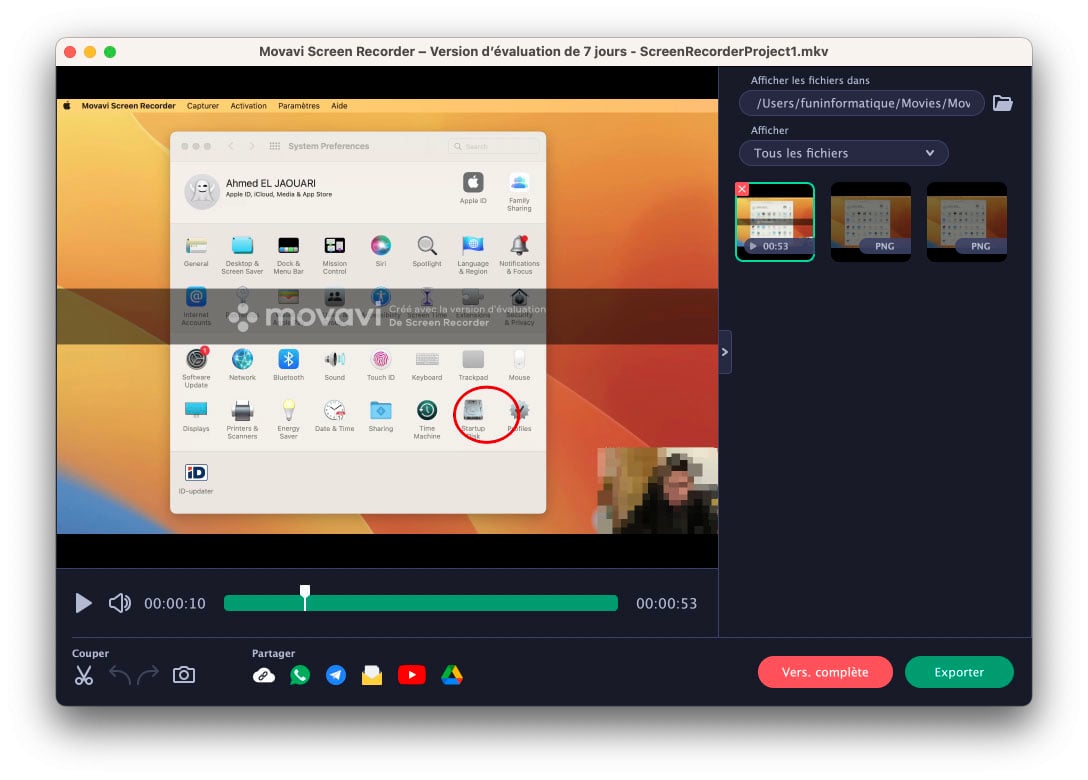The image size is (1088, 780).
Task: Click the scissors cut tool
Action: click(84, 675)
